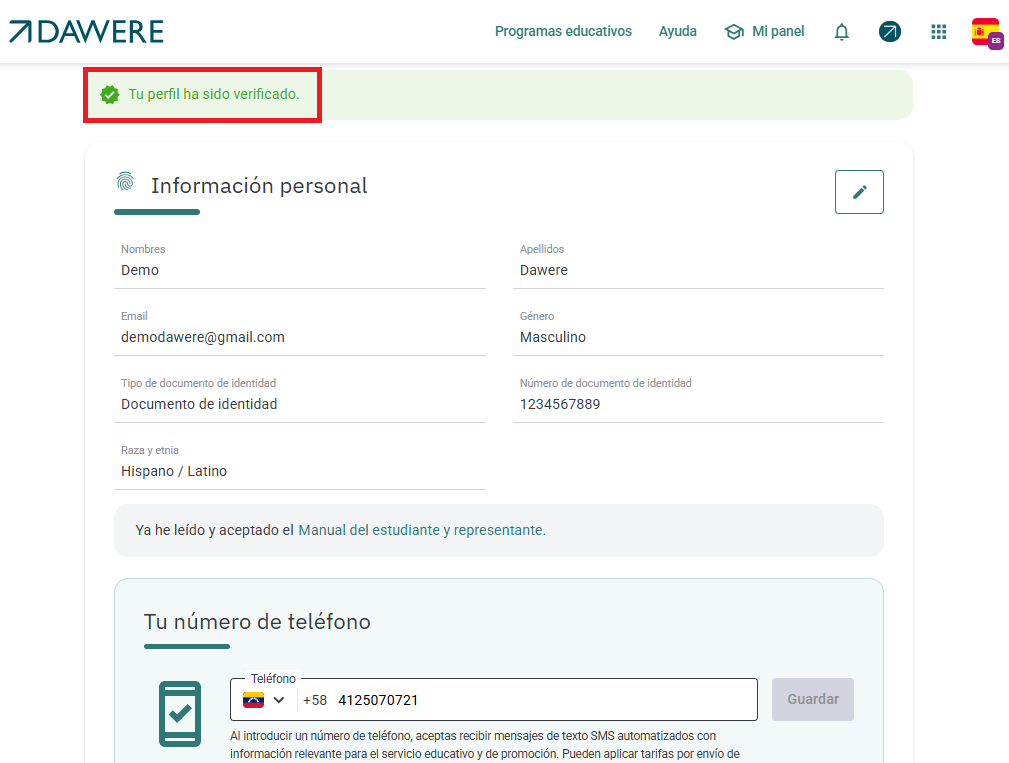The height and width of the screenshot is (763, 1009).
Task: Open the notifications bell
Action: [841, 32]
